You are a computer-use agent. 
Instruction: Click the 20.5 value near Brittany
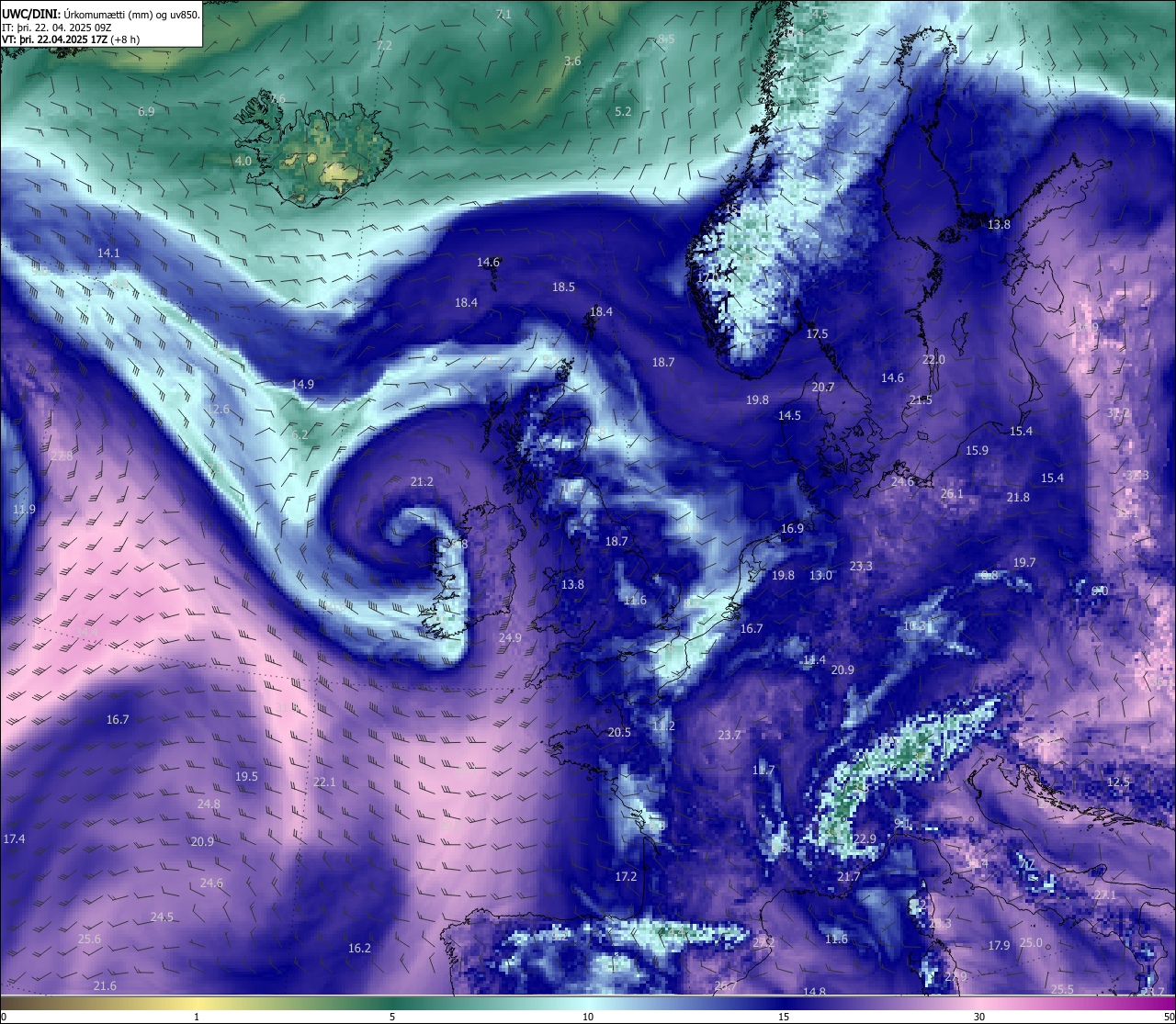click(x=619, y=733)
